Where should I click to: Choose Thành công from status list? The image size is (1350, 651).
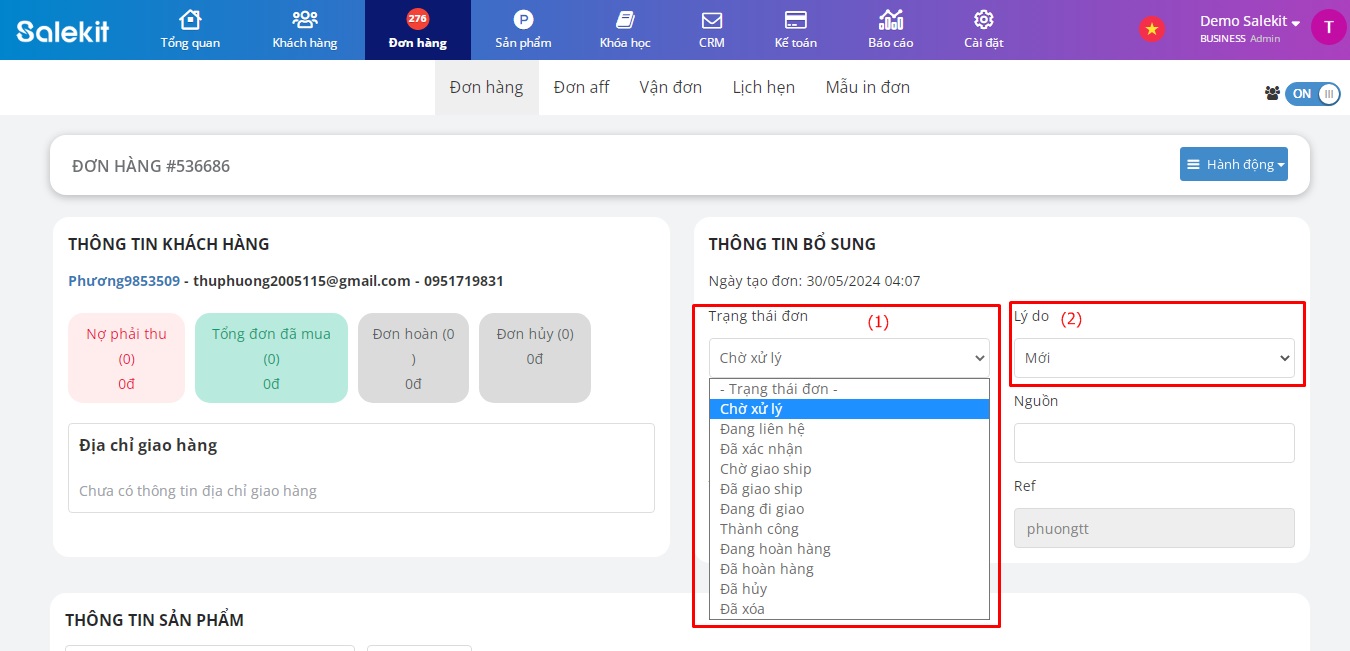(759, 529)
